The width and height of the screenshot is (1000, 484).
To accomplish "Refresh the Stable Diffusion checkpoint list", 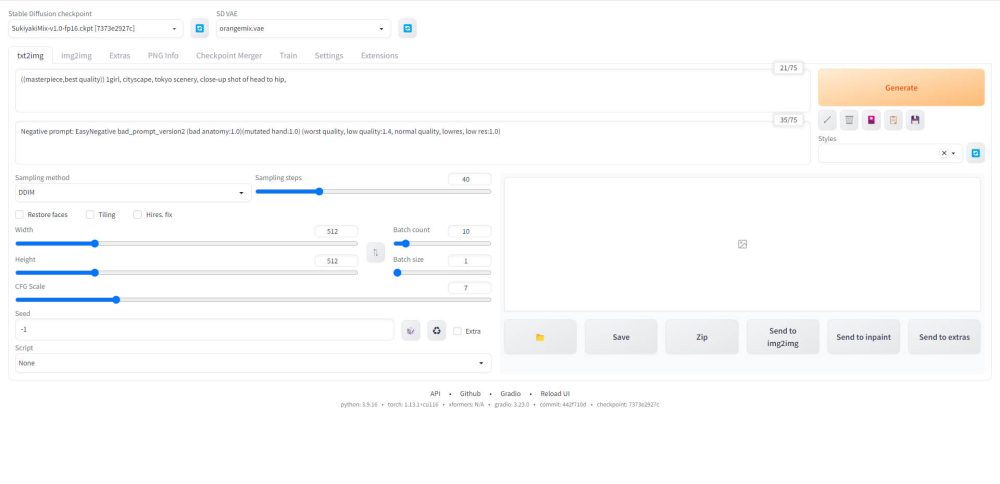I will coord(199,29).
